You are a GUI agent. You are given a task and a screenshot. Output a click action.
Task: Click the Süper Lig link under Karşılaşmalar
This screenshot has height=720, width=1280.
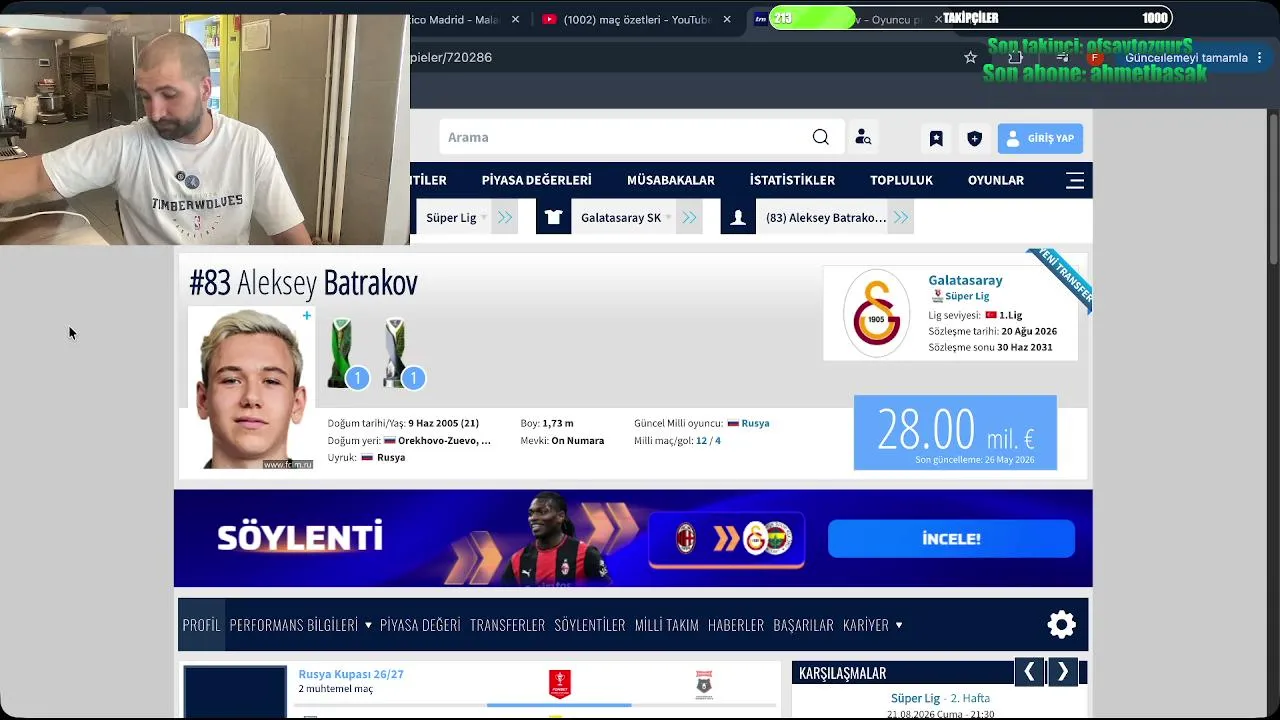[x=915, y=698]
